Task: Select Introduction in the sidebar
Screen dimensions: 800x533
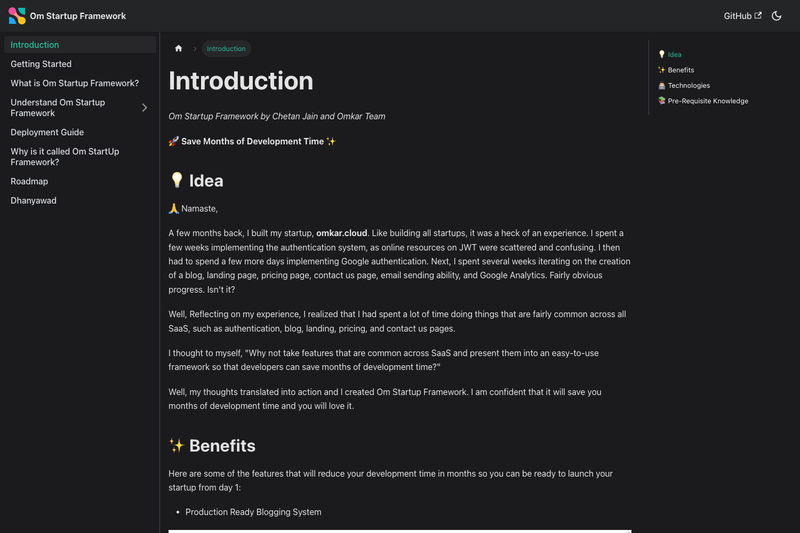Action: 80,44
